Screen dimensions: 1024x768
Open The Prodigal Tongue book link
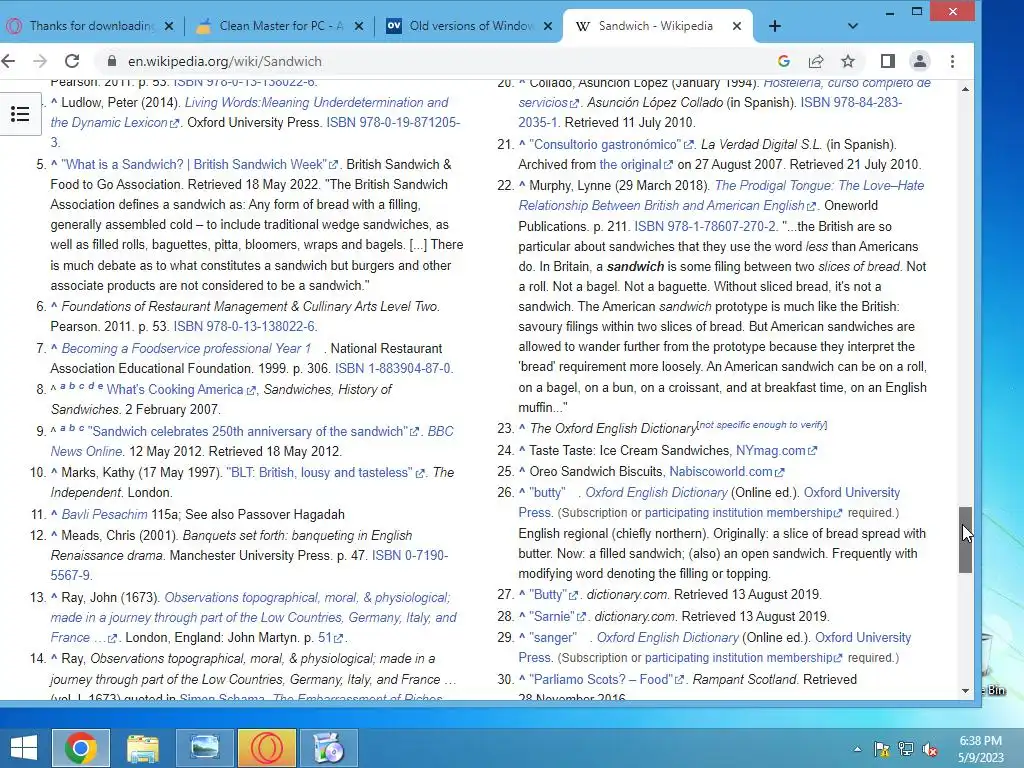[722, 195]
